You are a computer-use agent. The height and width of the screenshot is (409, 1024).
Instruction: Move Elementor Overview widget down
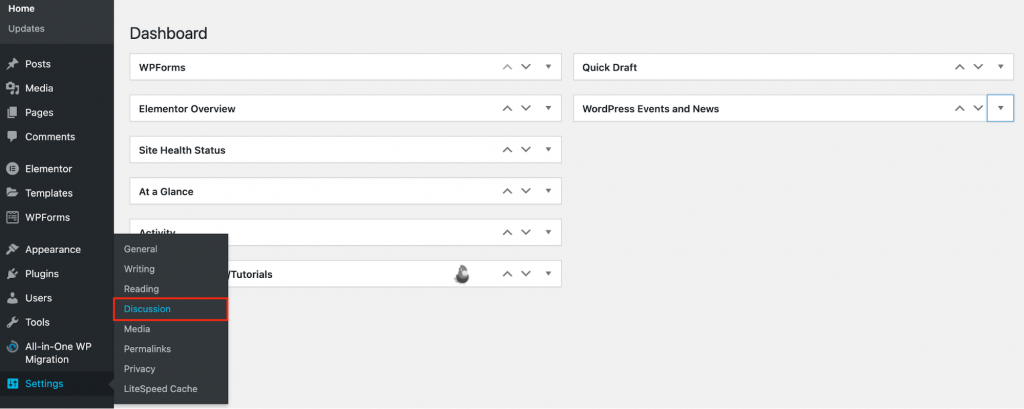tap(526, 109)
